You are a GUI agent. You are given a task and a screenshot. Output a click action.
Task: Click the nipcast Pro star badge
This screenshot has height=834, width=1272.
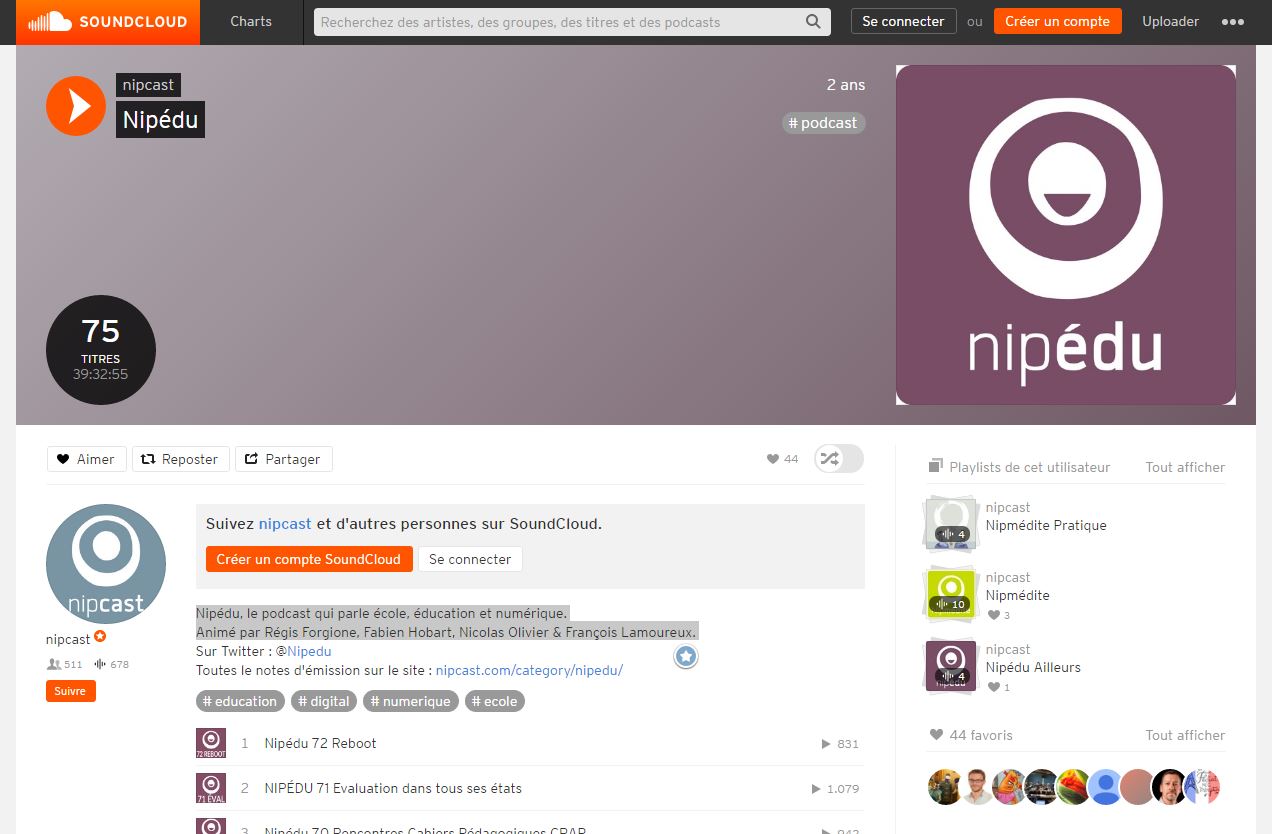100,637
